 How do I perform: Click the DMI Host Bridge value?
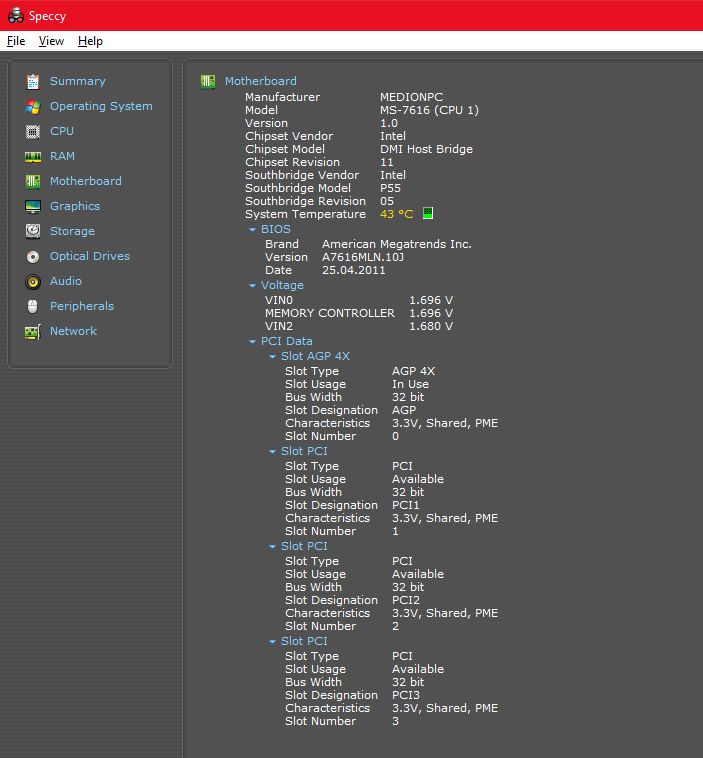pos(426,149)
